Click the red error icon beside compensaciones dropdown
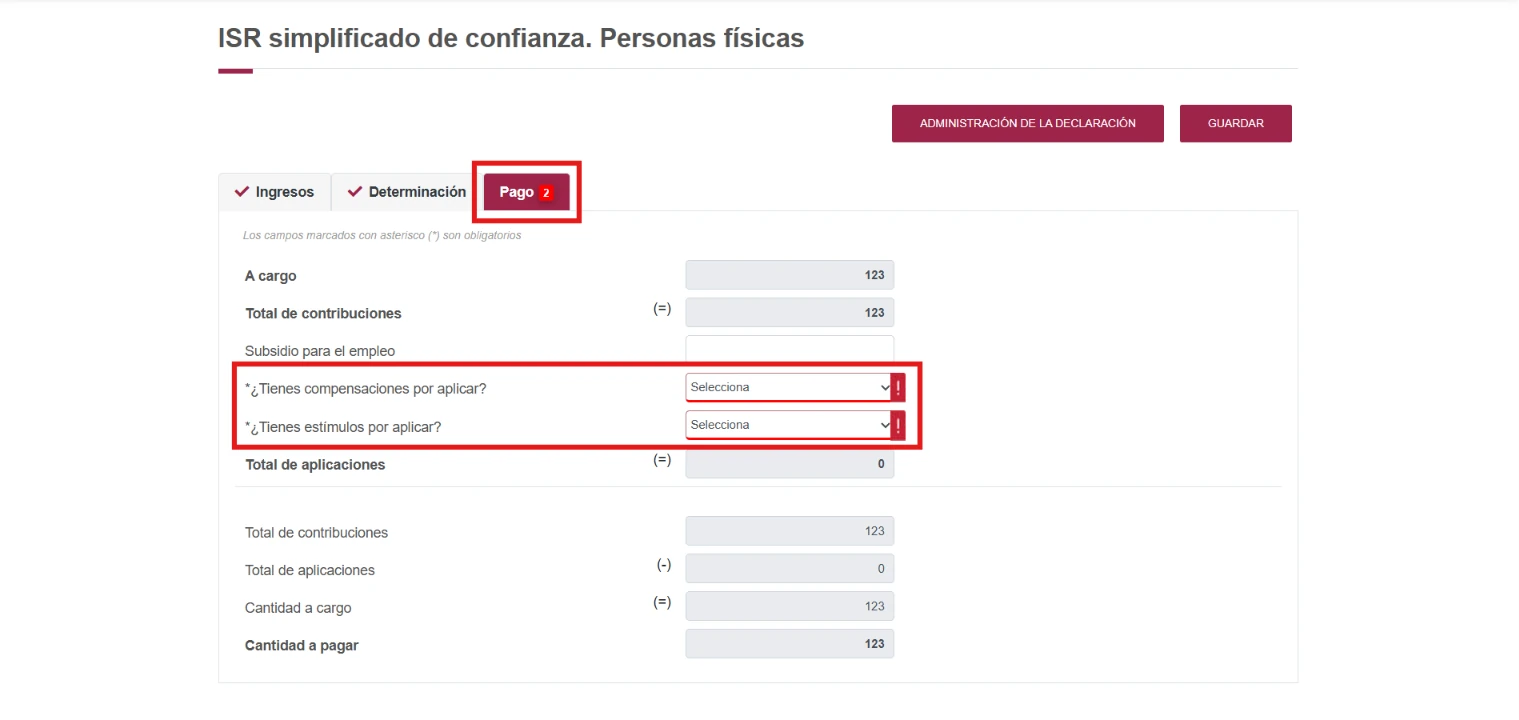The image size is (1519, 720). click(x=898, y=387)
